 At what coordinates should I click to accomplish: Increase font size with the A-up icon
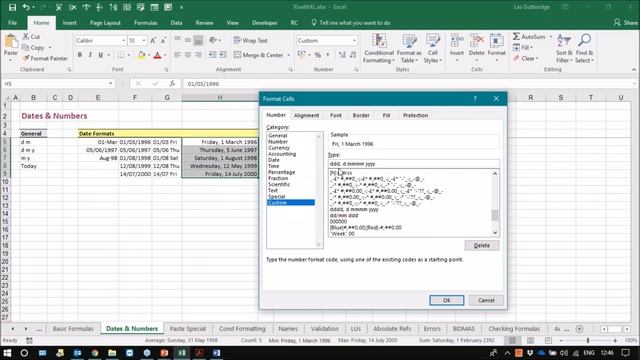(x=153, y=40)
